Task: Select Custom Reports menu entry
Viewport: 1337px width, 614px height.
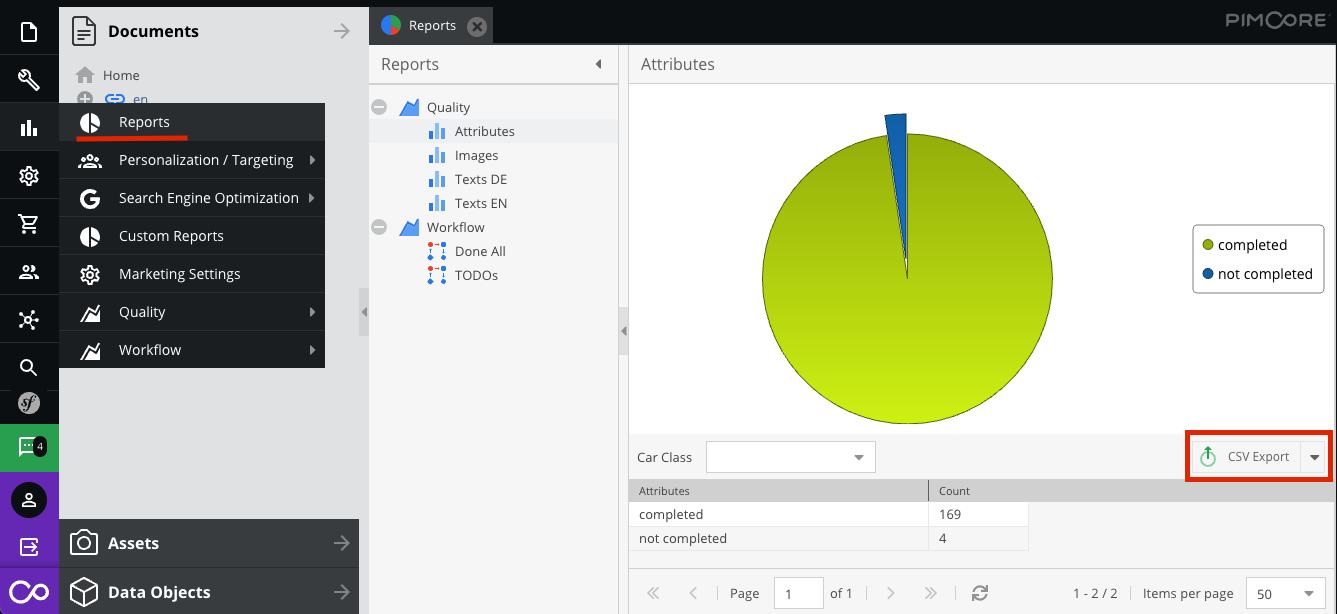Action: pyautogui.click(x=171, y=236)
